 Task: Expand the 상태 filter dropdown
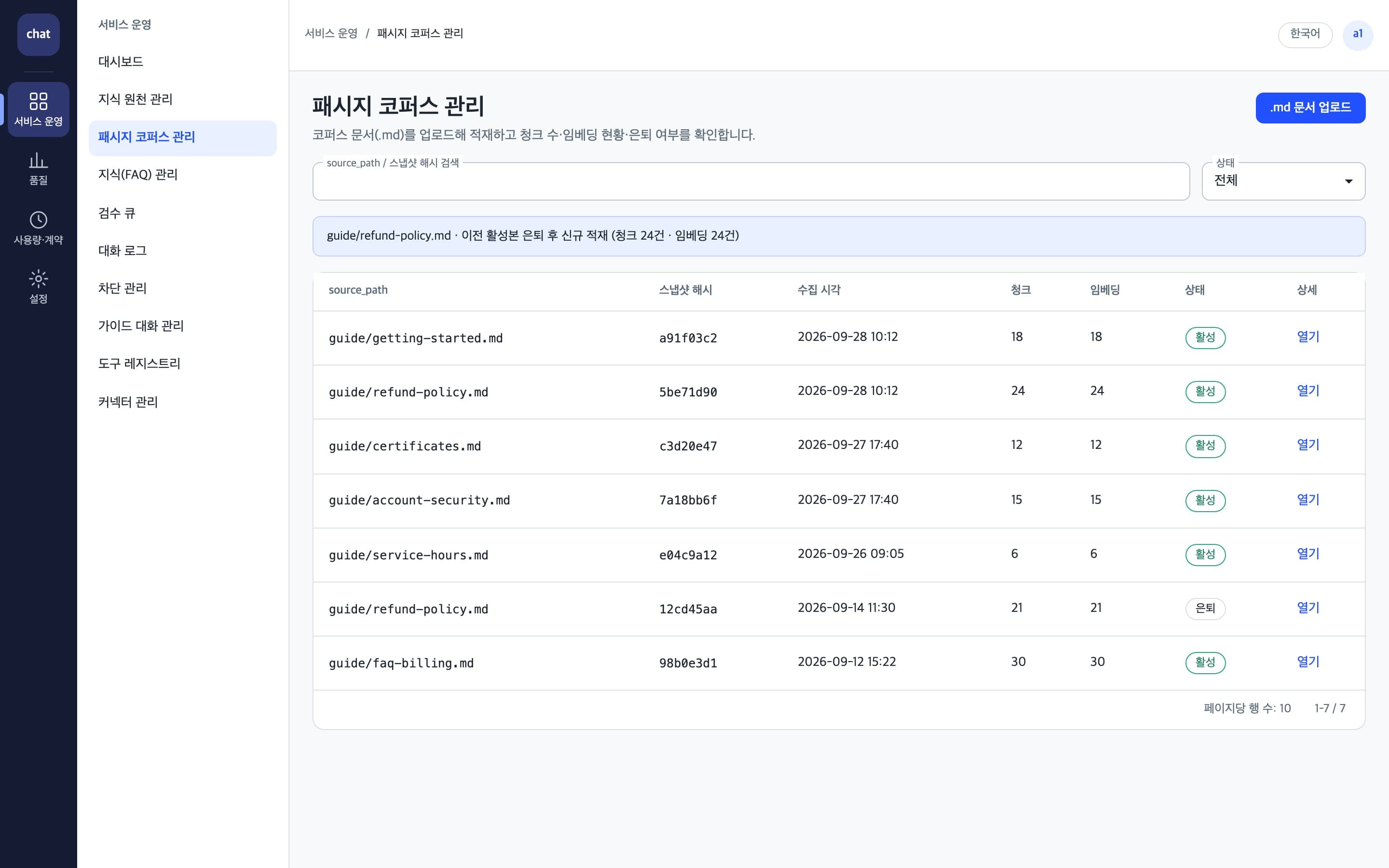tap(1283, 181)
